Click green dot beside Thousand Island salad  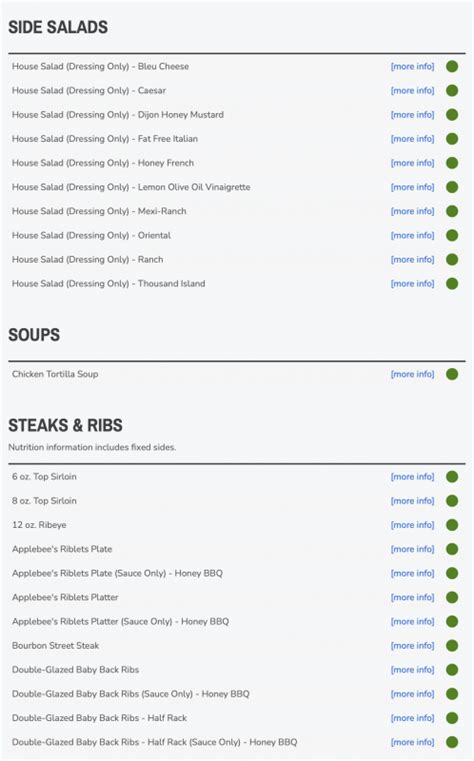452,284
